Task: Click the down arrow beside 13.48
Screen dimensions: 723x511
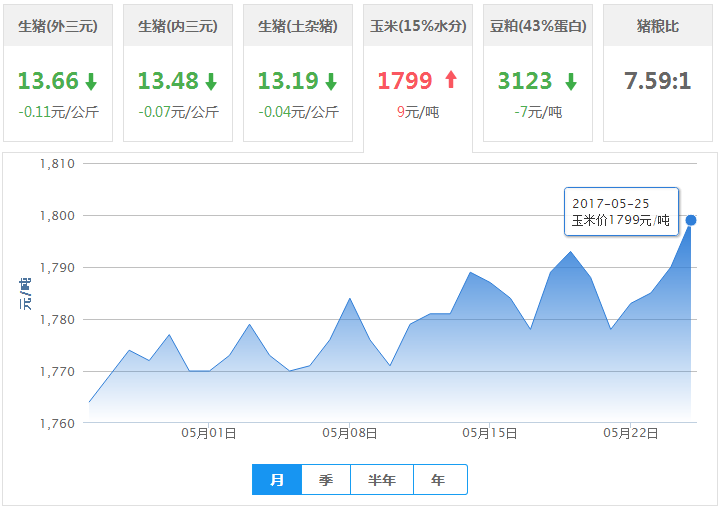Action: [211, 81]
